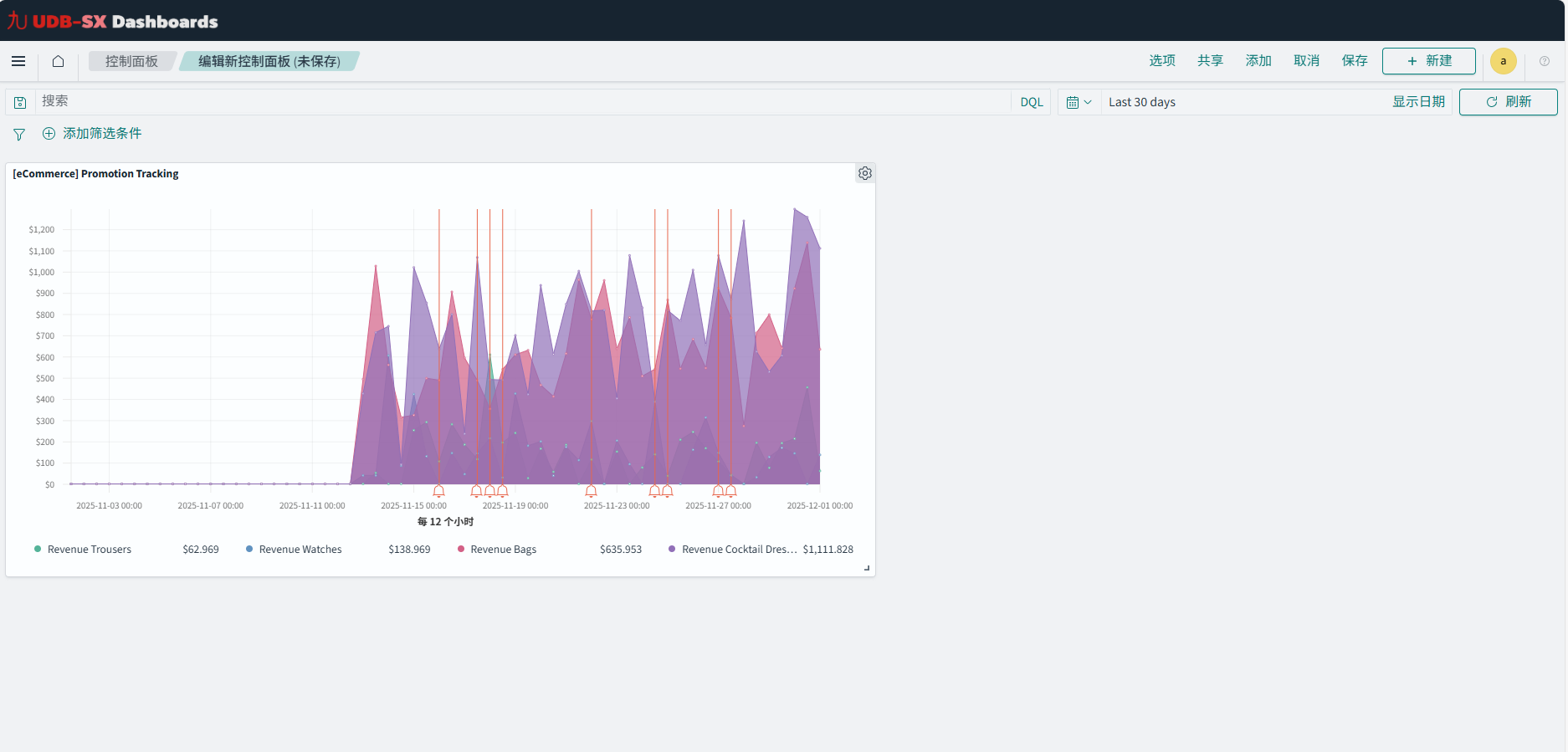1568x752 pixels.
Task: Switch query language via DQL button
Action: [x=1031, y=102]
